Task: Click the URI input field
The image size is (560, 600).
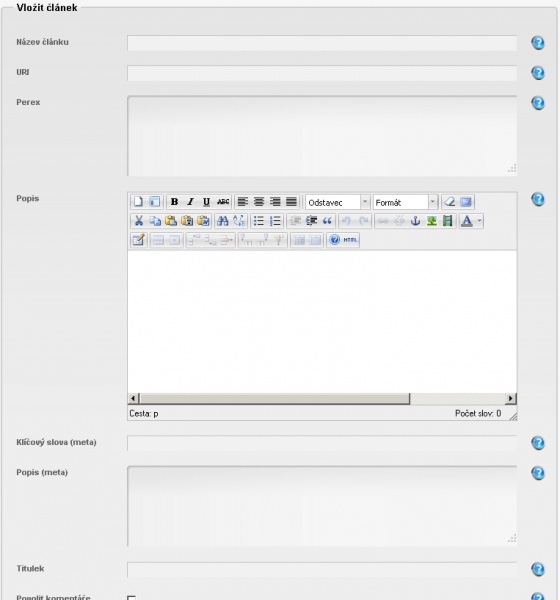Action: (x=322, y=73)
